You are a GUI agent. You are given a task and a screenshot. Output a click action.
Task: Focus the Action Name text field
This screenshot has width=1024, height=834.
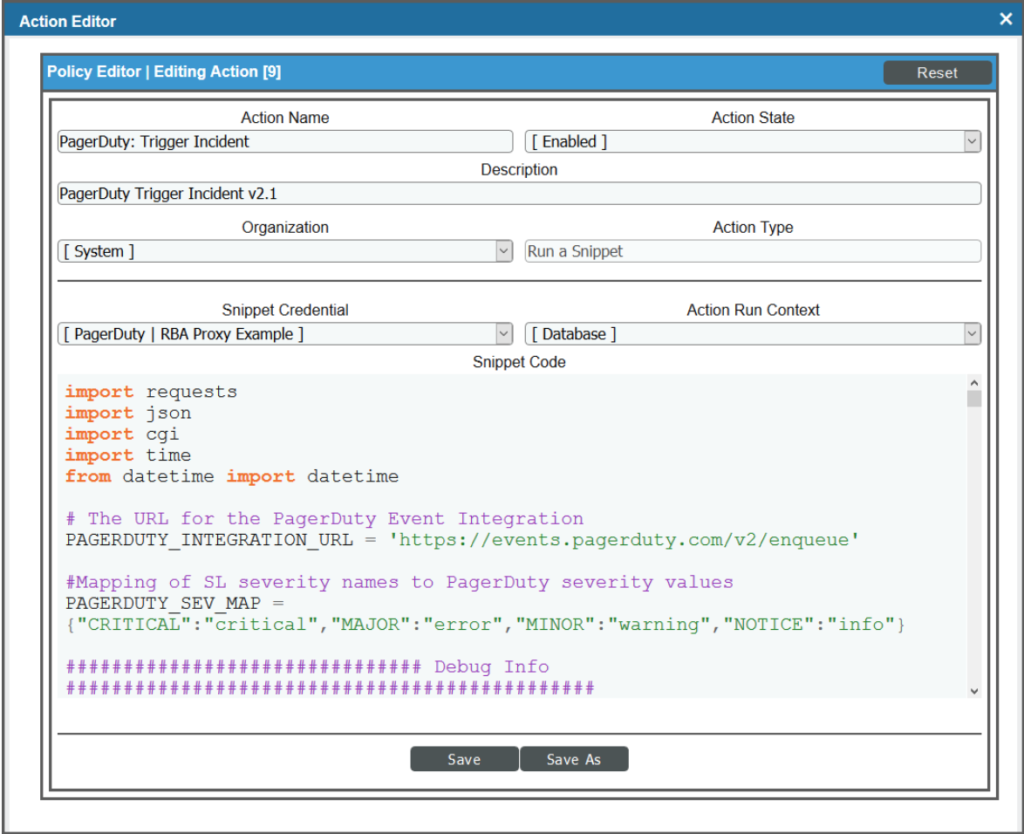click(285, 142)
